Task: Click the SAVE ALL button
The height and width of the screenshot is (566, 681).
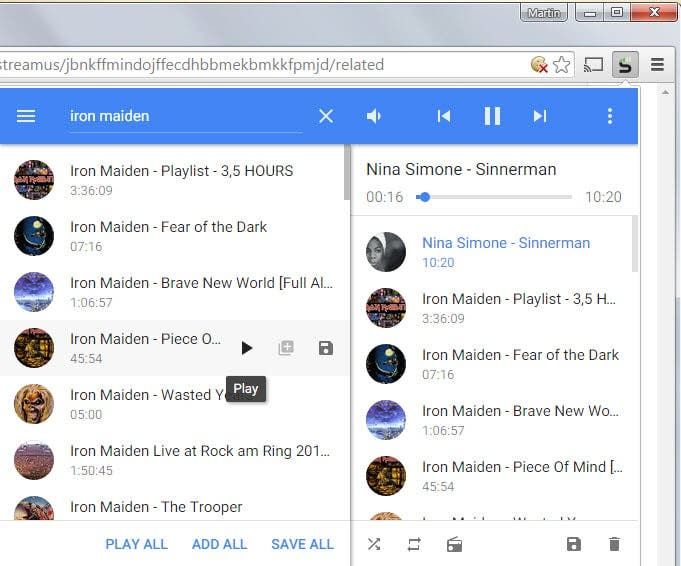Action: coord(302,544)
